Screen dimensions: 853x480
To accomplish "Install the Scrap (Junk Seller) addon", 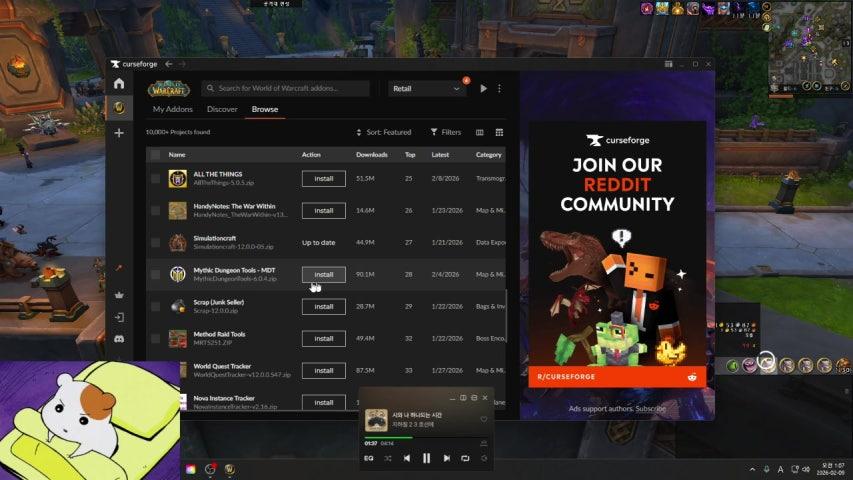I will point(324,307).
